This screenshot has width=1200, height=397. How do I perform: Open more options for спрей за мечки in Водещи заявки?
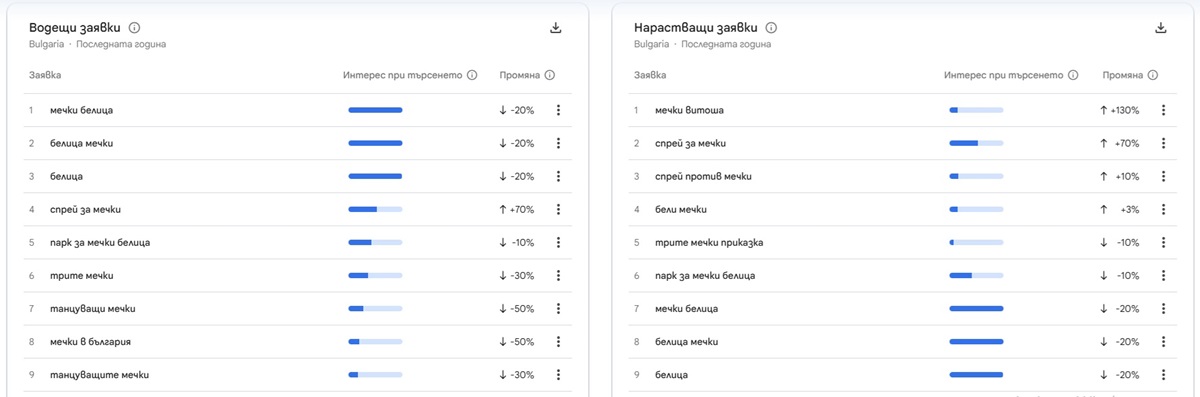(x=558, y=209)
